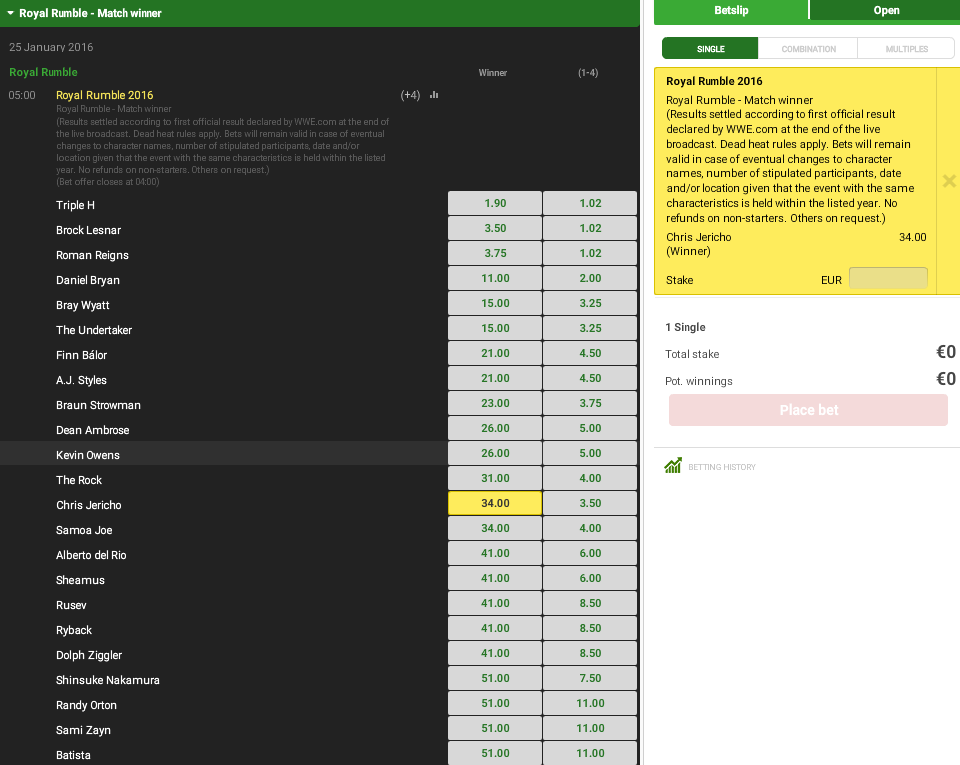Select the MULTIPLES bet type tab
This screenshot has width=960, height=765.
point(906,49)
